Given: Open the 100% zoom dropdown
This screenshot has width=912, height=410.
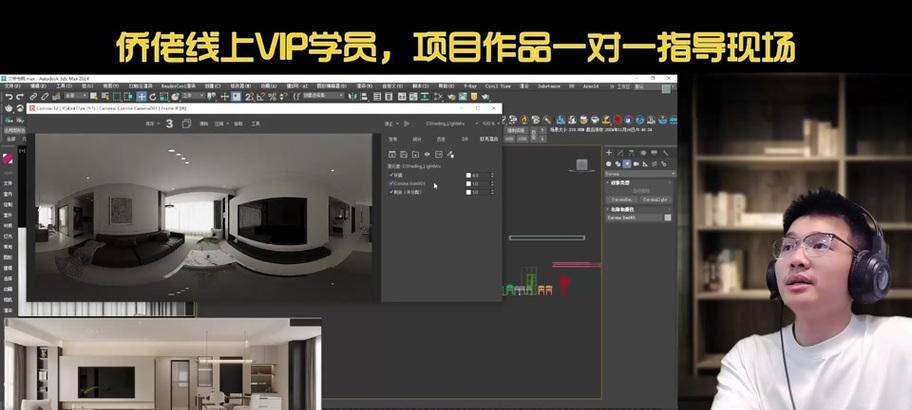Looking at the screenshot, I should click(x=490, y=124).
